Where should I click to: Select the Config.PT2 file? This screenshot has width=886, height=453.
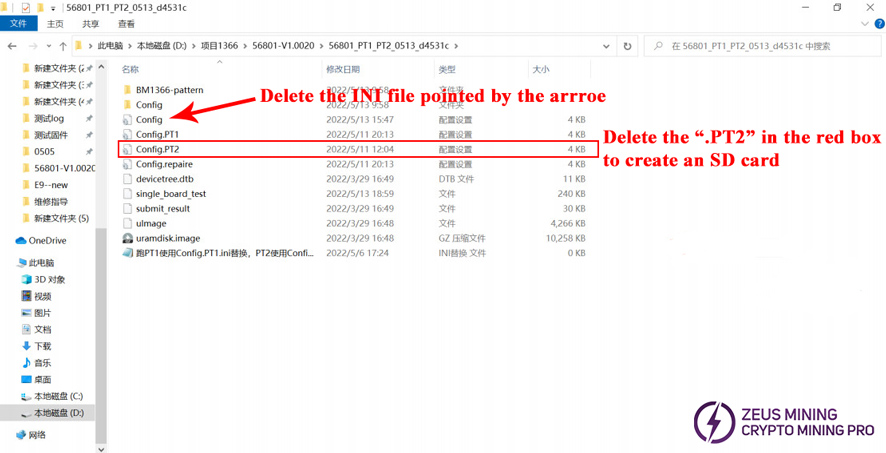[x=158, y=149]
